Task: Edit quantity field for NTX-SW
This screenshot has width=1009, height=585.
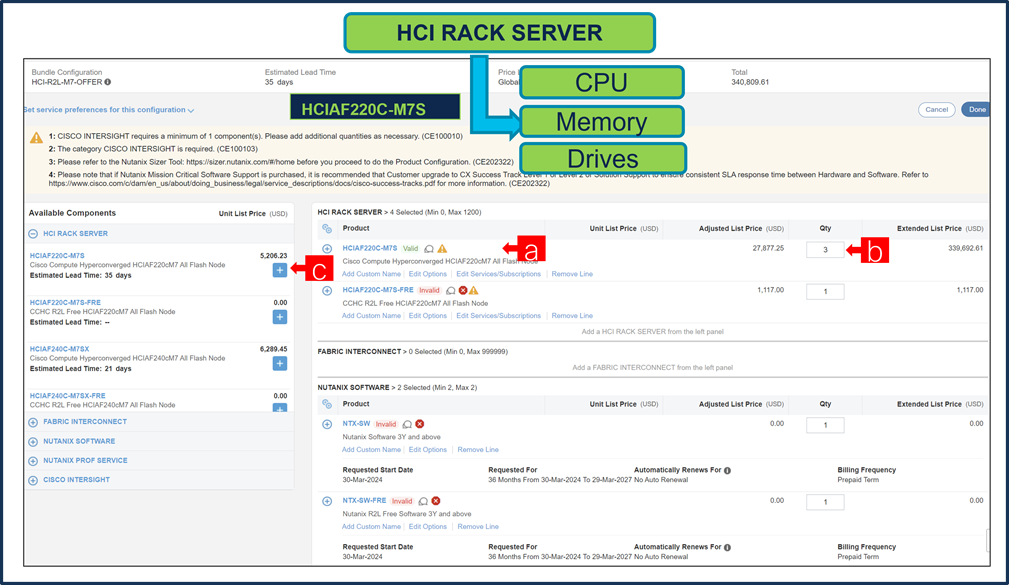Action: 825,425
